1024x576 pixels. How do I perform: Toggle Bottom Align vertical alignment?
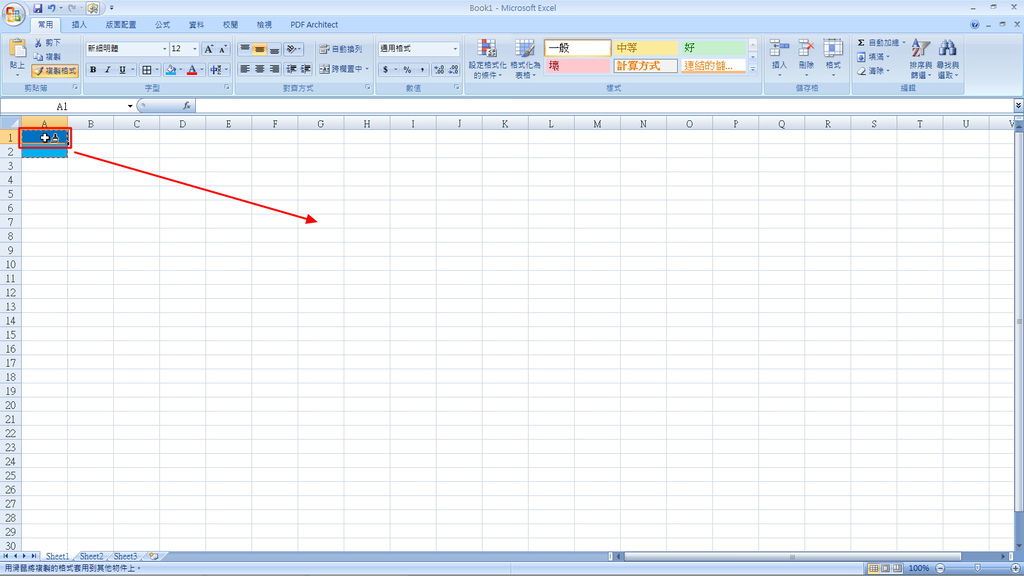(274, 49)
